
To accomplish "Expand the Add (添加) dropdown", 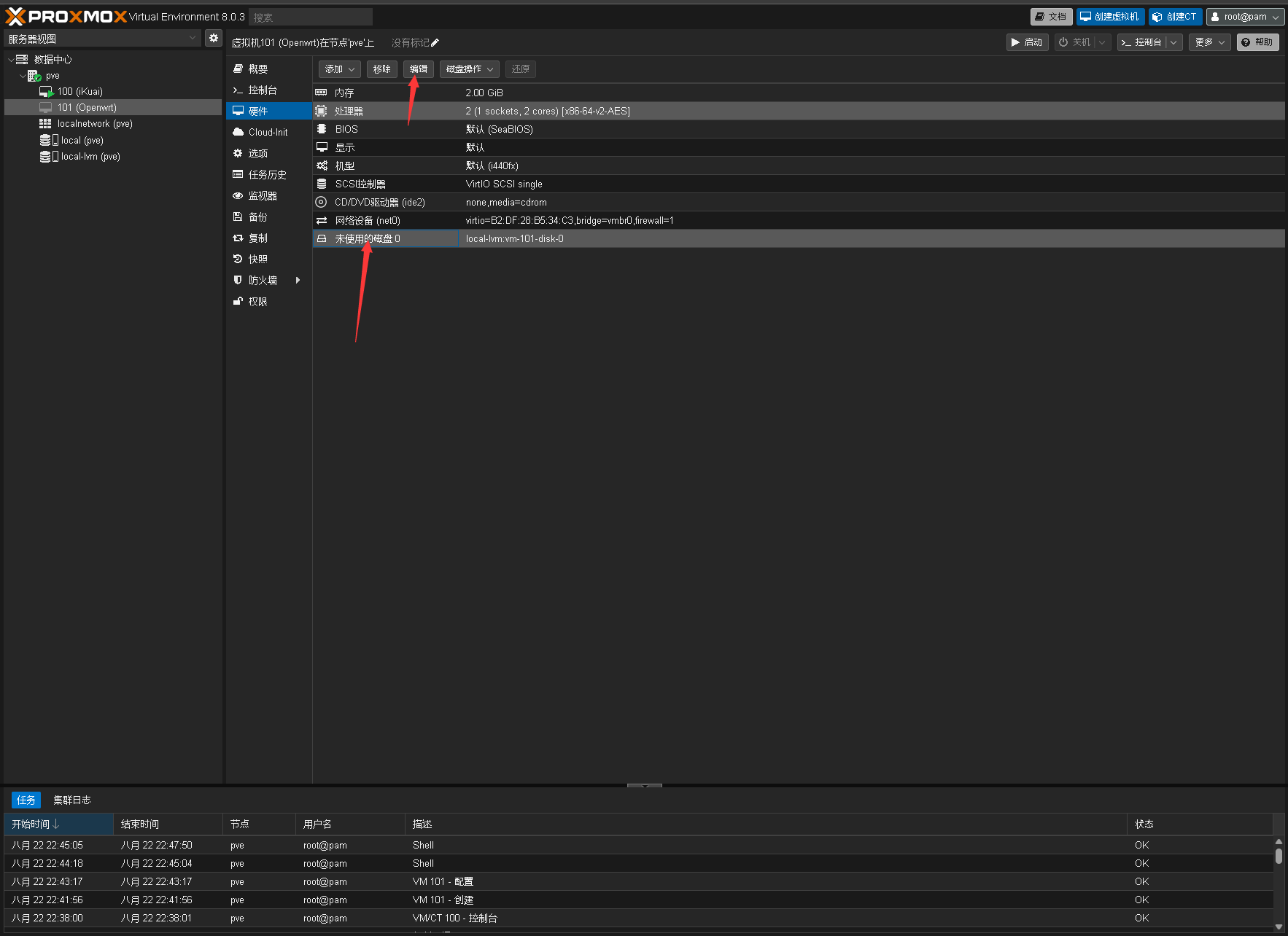I will 339,69.
